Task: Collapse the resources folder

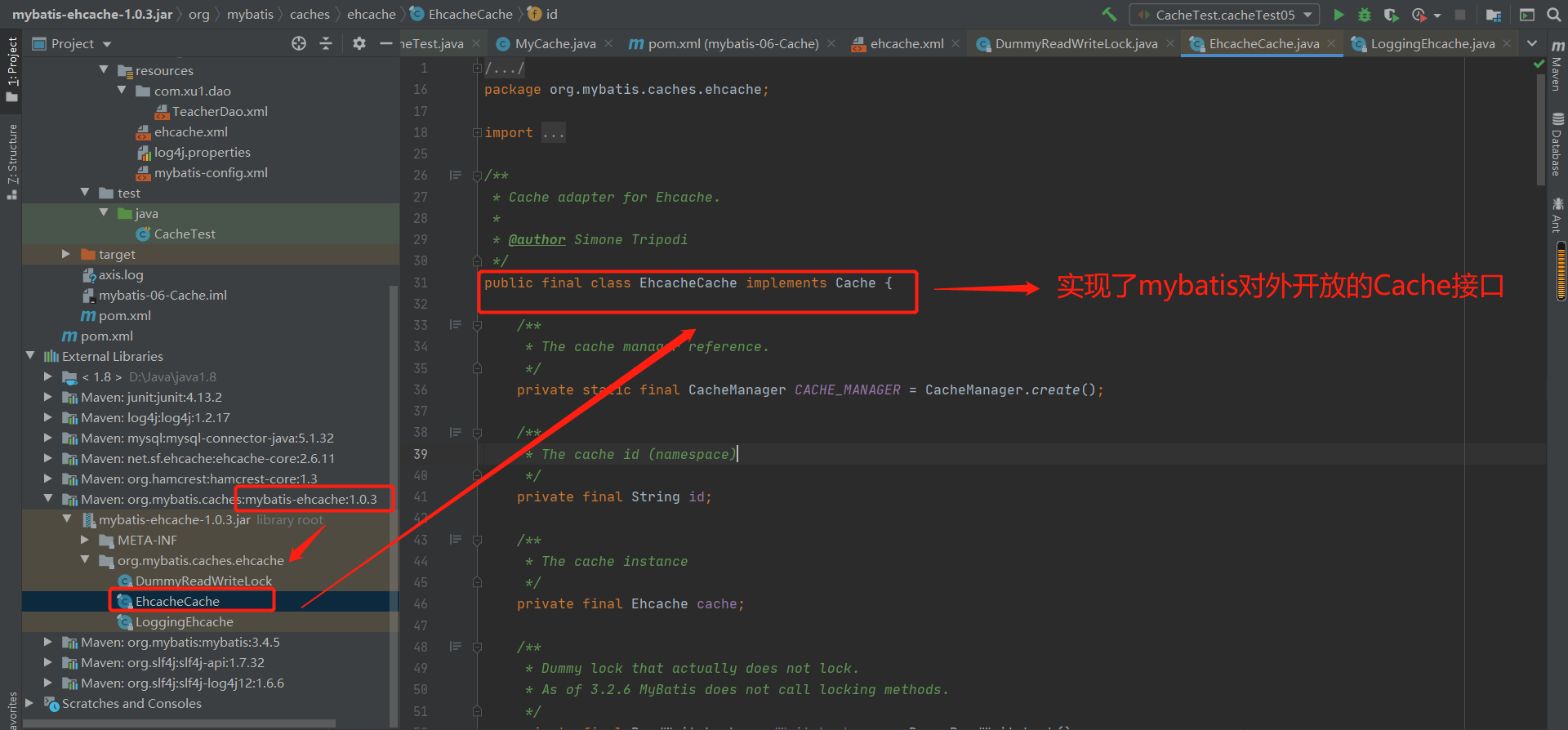Action: pos(104,70)
